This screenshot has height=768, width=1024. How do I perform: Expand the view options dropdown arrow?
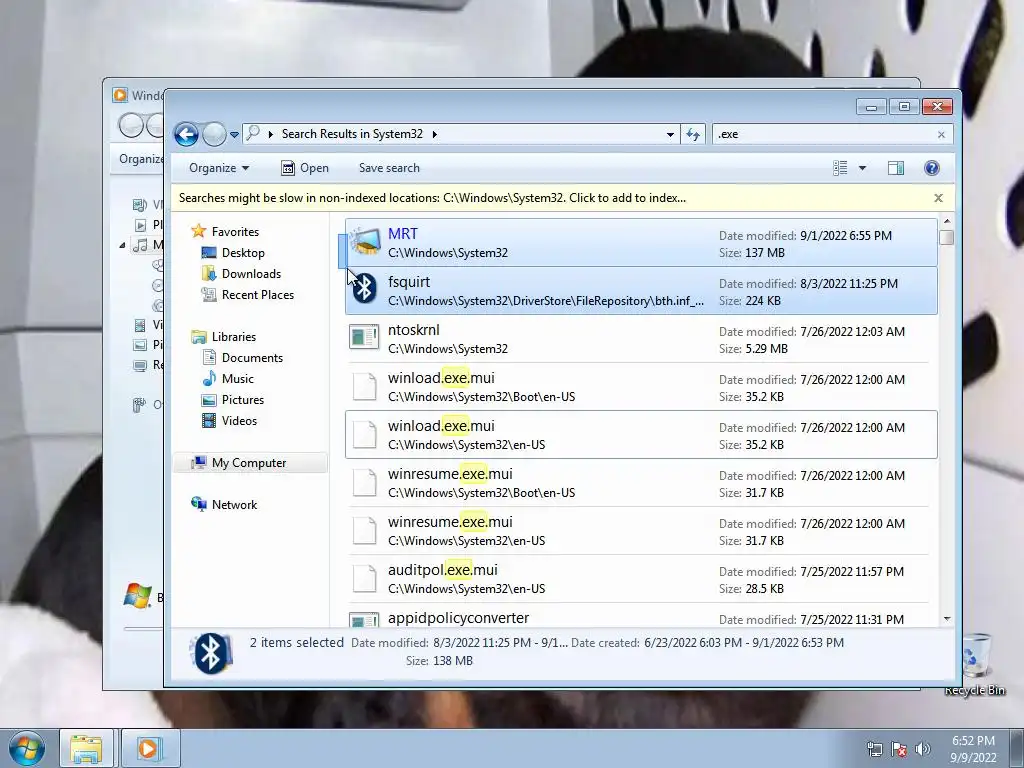click(862, 168)
